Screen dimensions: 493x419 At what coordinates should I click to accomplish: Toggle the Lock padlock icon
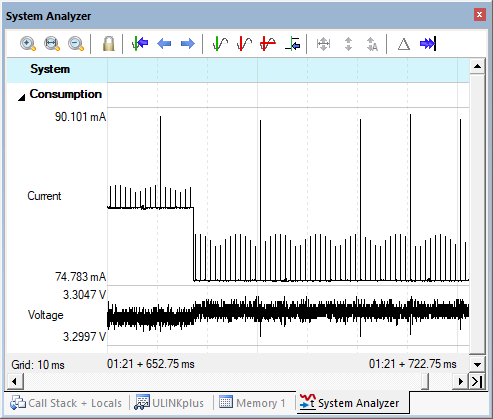108,44
